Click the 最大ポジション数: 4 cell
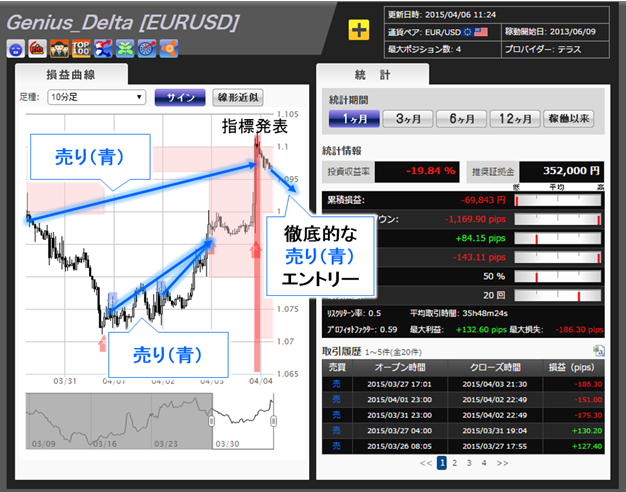Image resolution: width=626 pixels, height=492 pixels. click(x=442, y=50)
